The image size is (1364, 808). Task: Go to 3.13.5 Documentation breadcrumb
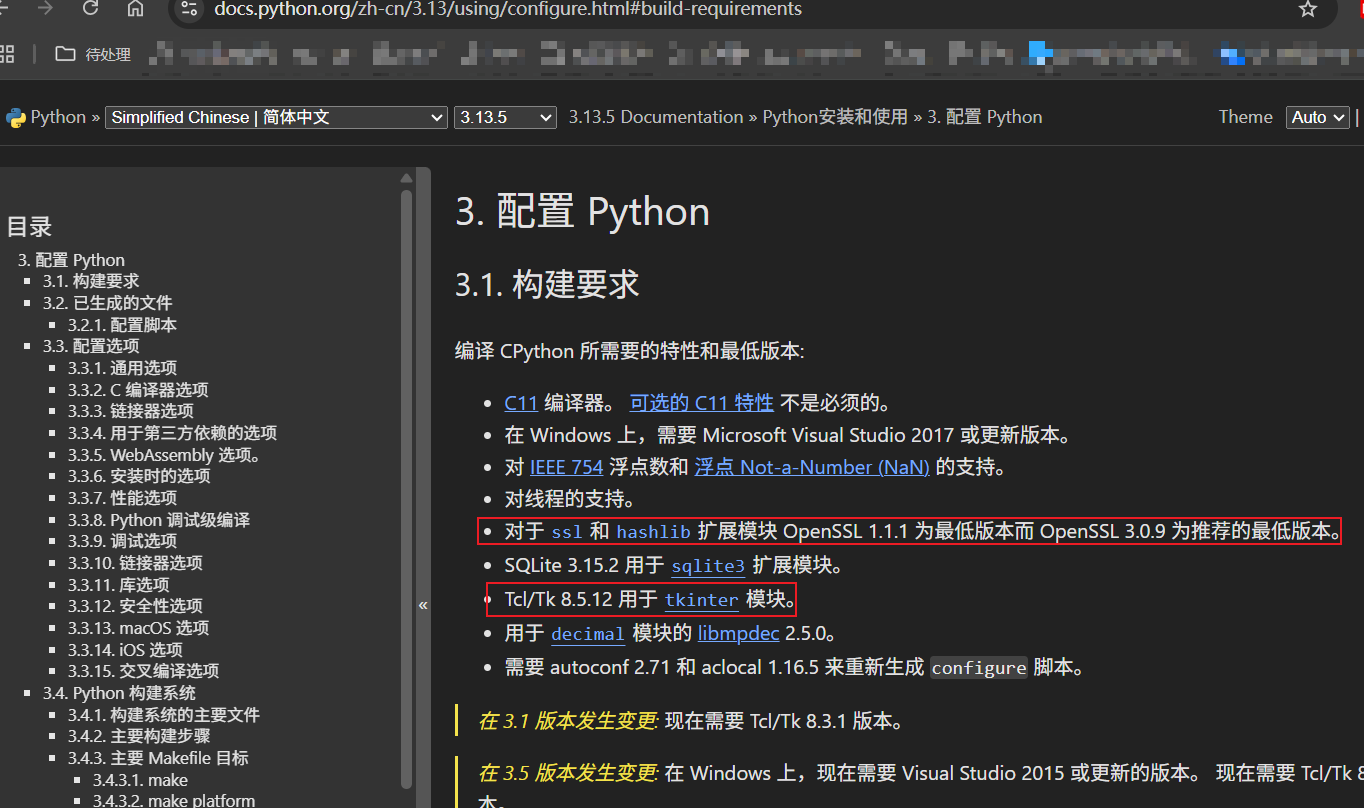(656, 117)
